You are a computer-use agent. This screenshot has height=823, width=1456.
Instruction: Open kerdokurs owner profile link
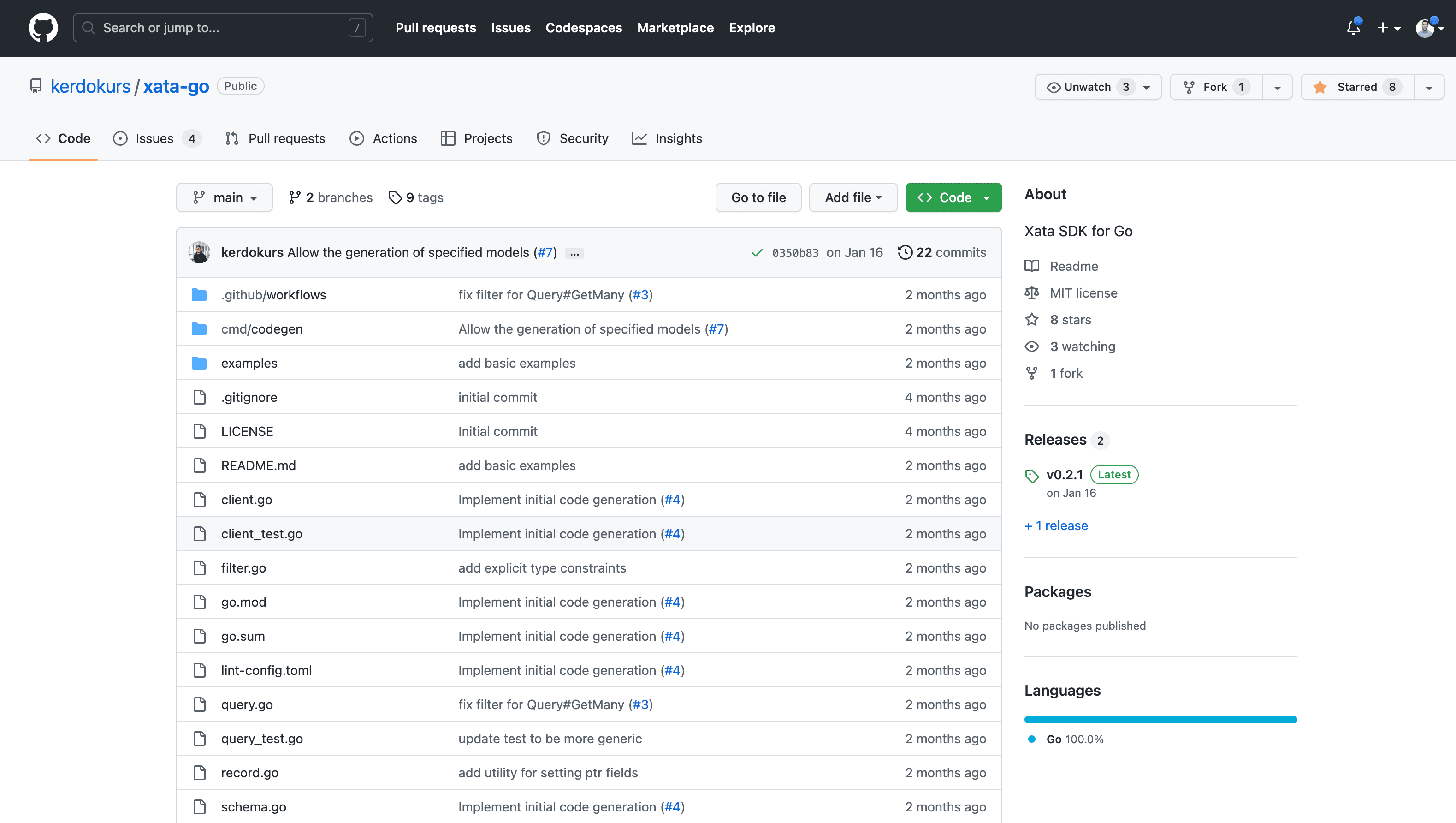click(90, 87)
